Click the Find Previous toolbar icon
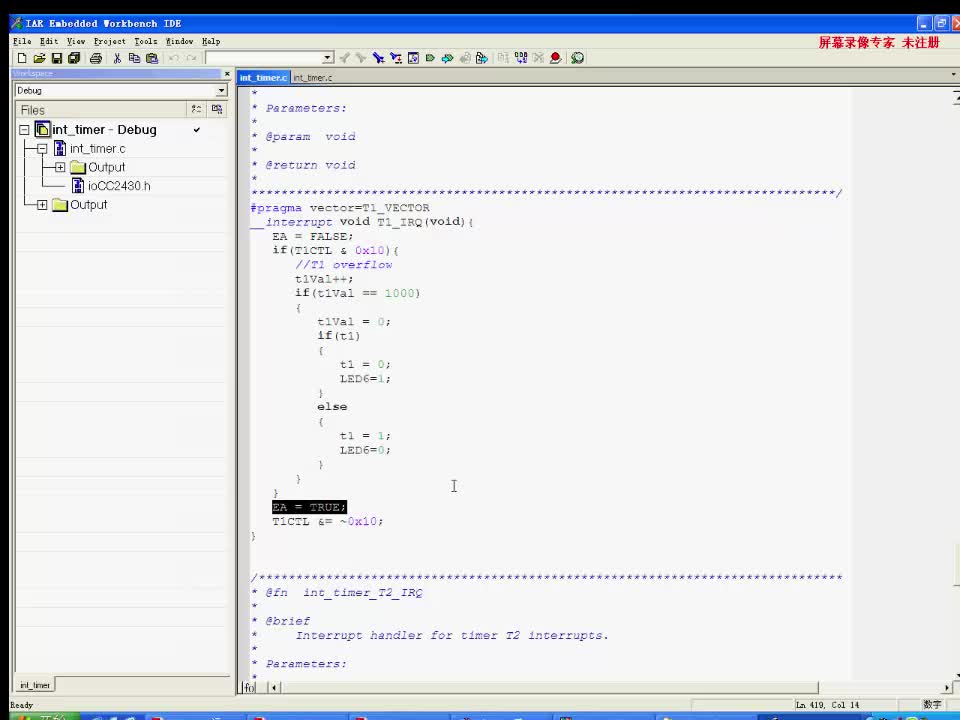 pos(345,58)
